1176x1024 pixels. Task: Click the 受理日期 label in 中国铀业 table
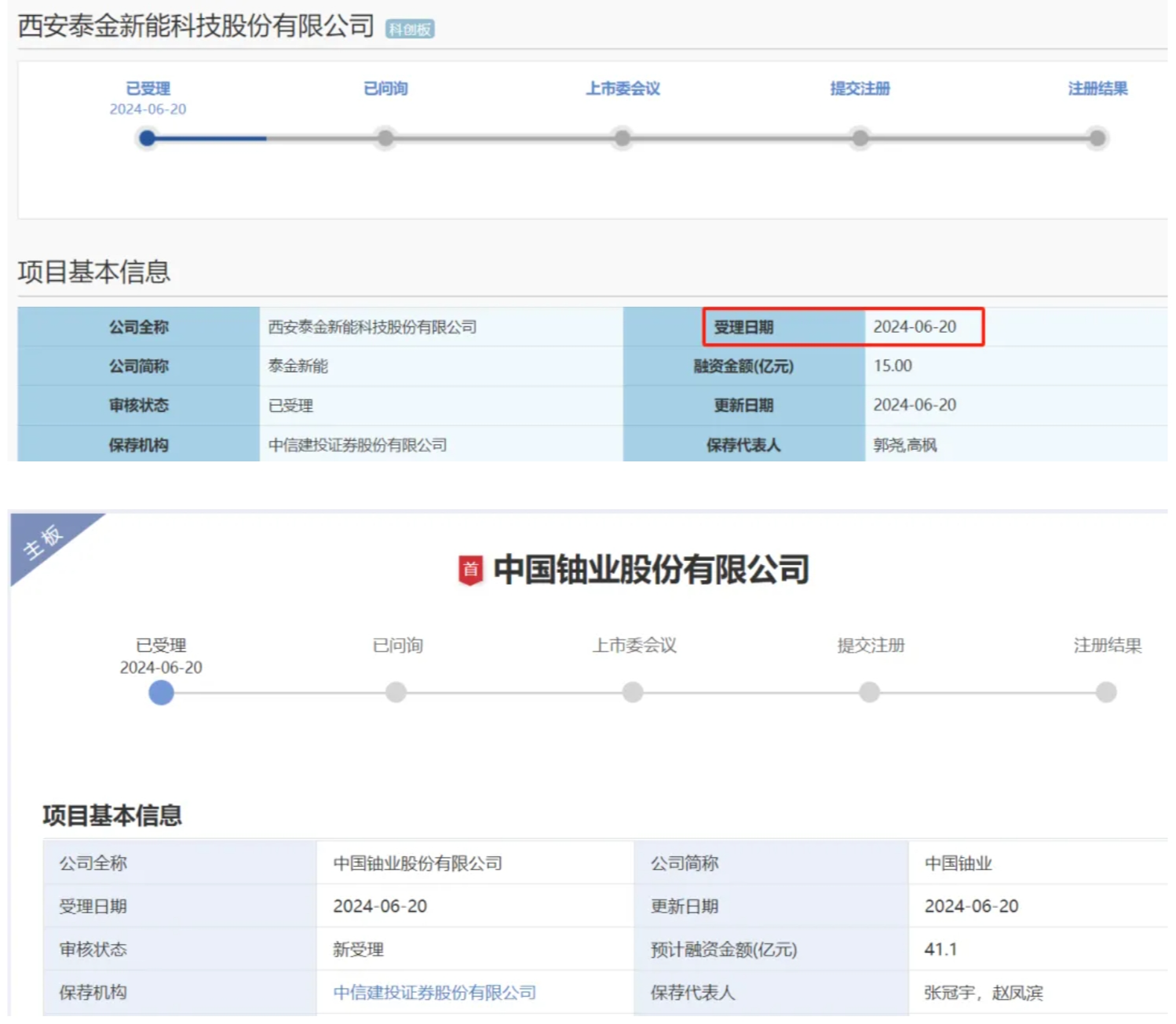pyautogui.click(x=93, y=906)
